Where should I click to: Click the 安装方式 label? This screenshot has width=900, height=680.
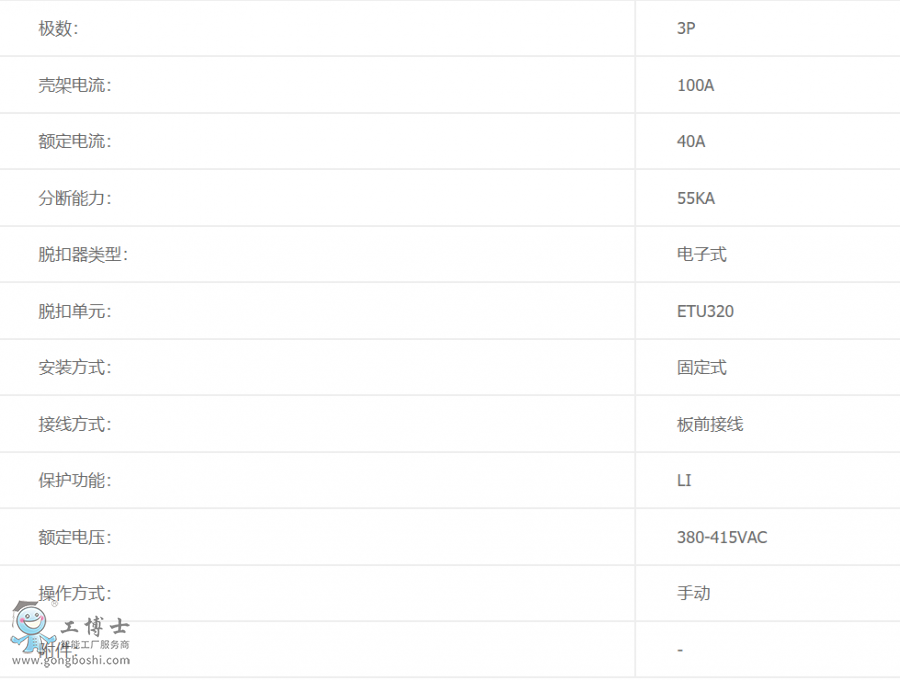[x=75, y=367]
